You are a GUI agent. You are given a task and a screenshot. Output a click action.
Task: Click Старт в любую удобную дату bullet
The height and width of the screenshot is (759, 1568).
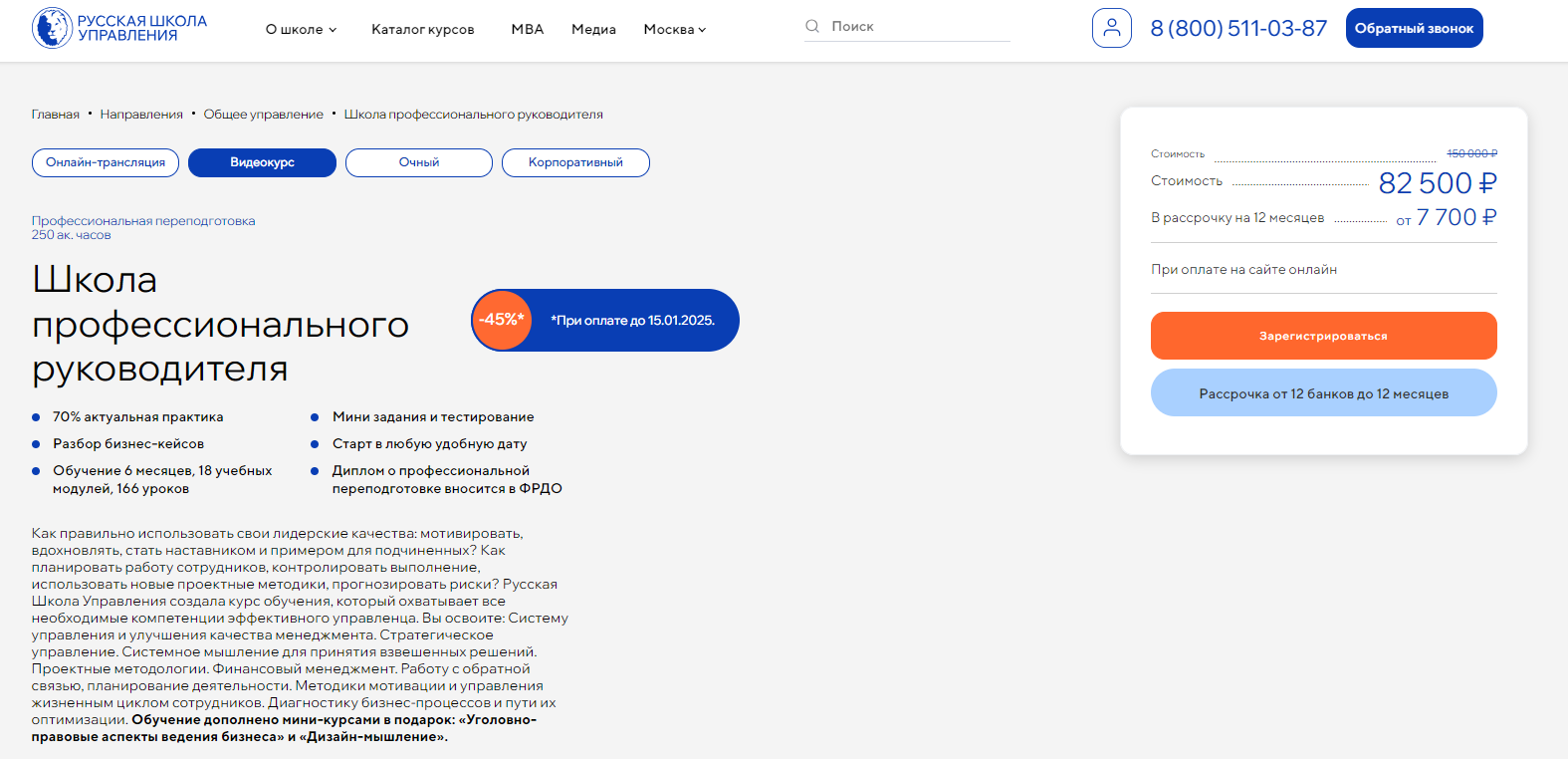tap(430, 443)
